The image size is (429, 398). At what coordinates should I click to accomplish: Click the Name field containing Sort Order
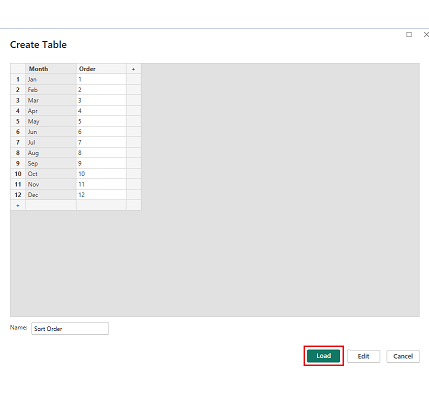70,328
